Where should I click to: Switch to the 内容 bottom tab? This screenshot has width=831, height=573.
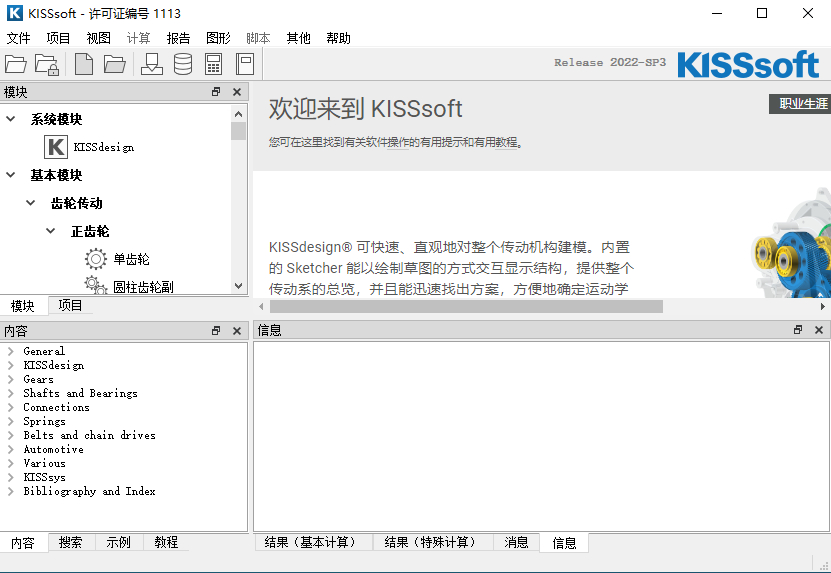pos(23,543)
